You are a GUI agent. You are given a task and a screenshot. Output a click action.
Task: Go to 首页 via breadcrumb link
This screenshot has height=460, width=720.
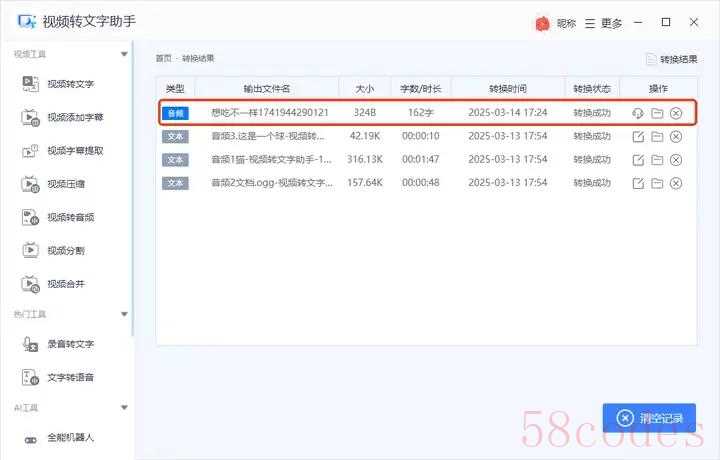coord(163,59)
